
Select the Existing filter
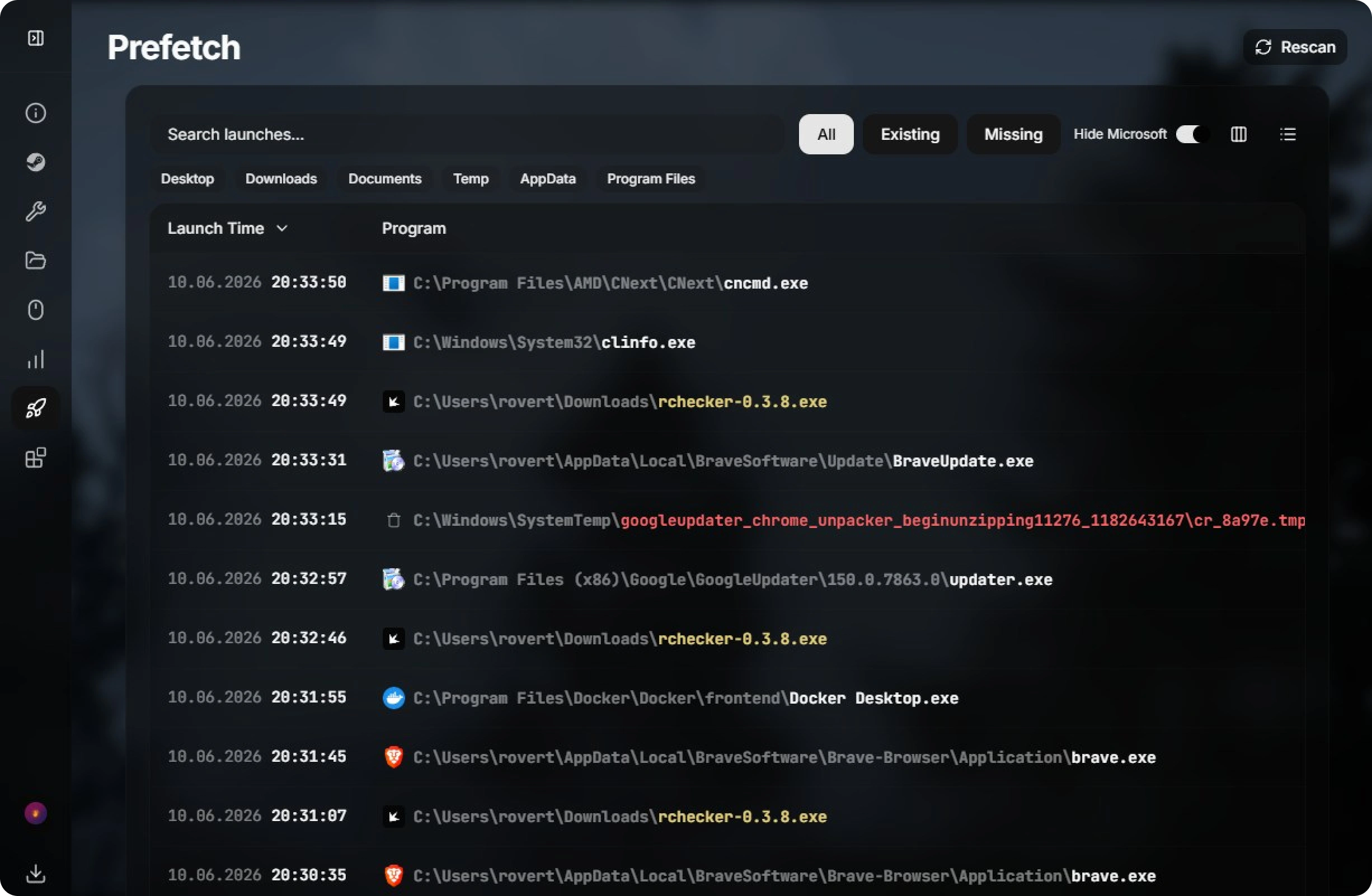pyautogui.click(x=910, y=134)
